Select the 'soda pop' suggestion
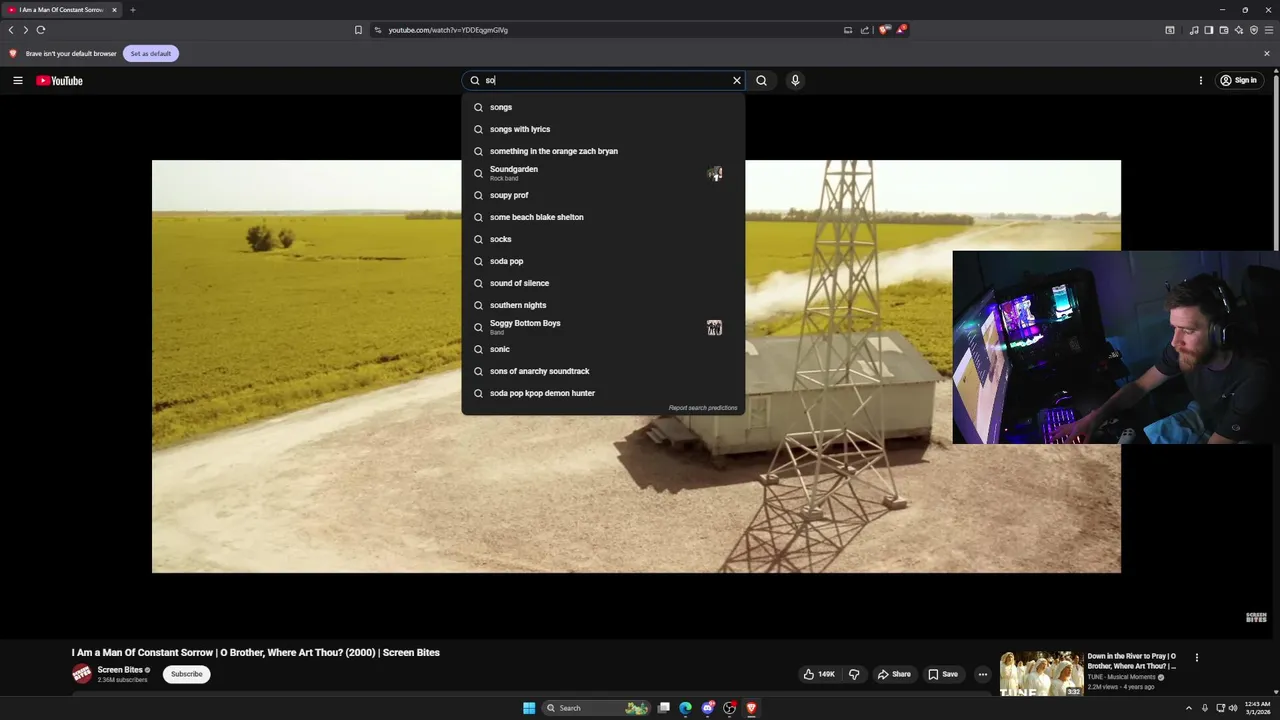The height and width of the screenshot is (720, 1280). pos(603,261)
